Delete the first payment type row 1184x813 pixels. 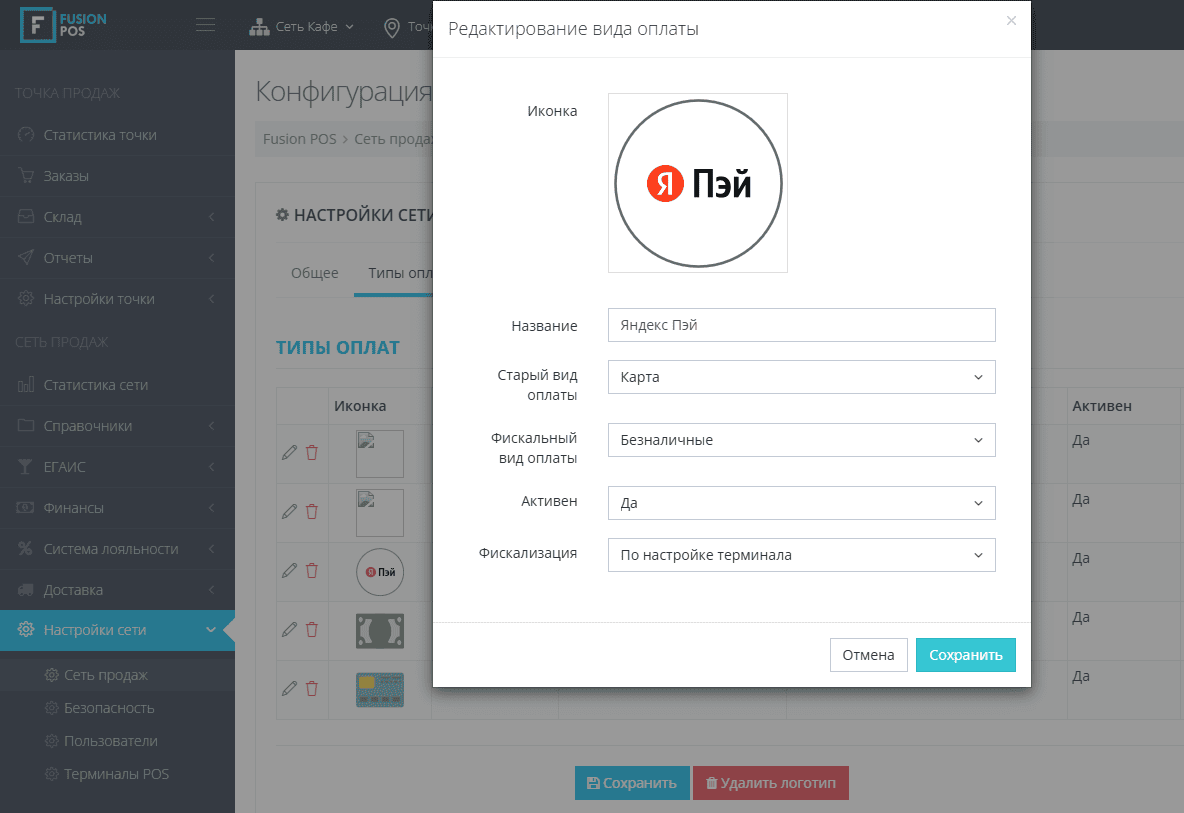pyautogui.click(x=312, y=452)
